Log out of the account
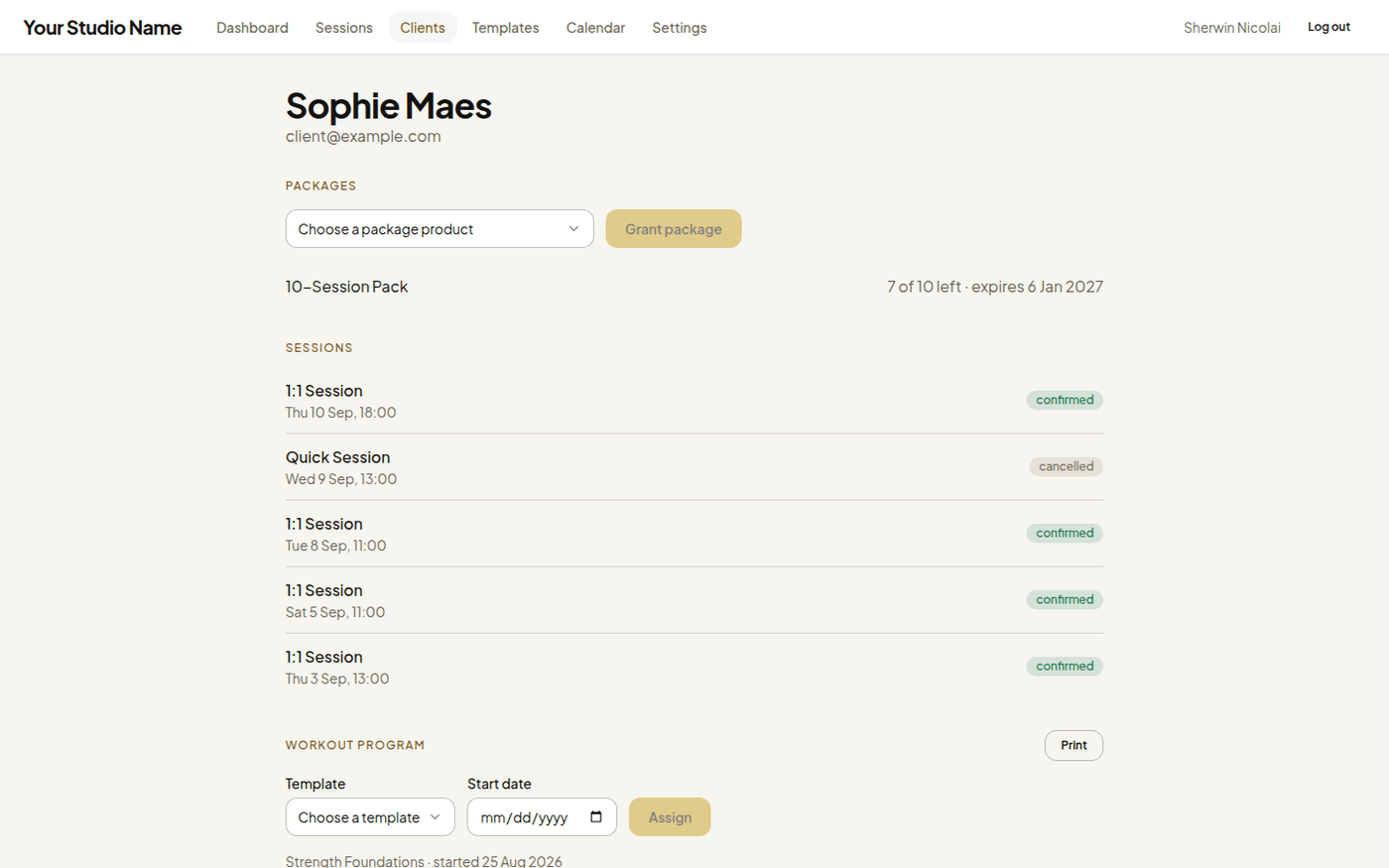Screen dimensions: 1389x868 pyautogui.click(x=1328, y=28)
